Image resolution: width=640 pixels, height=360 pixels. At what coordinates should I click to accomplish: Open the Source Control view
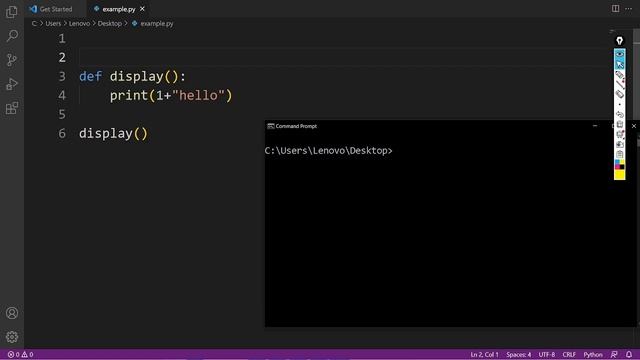click(12, 60)
